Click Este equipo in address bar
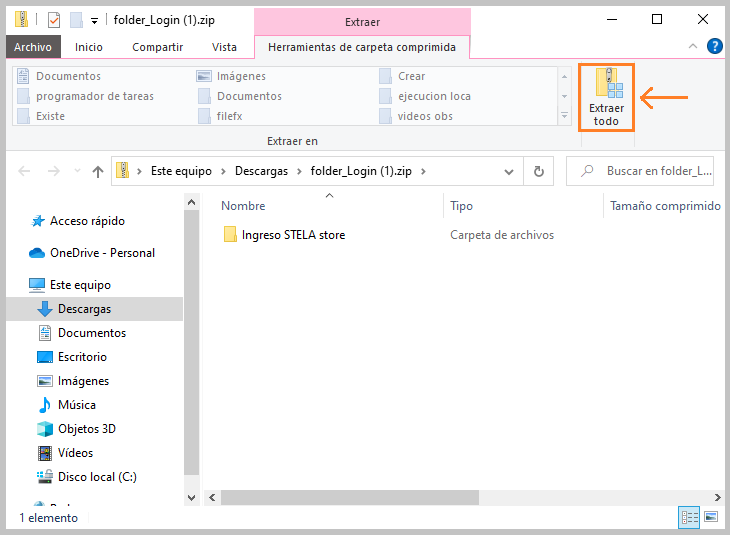 (181, 171)
